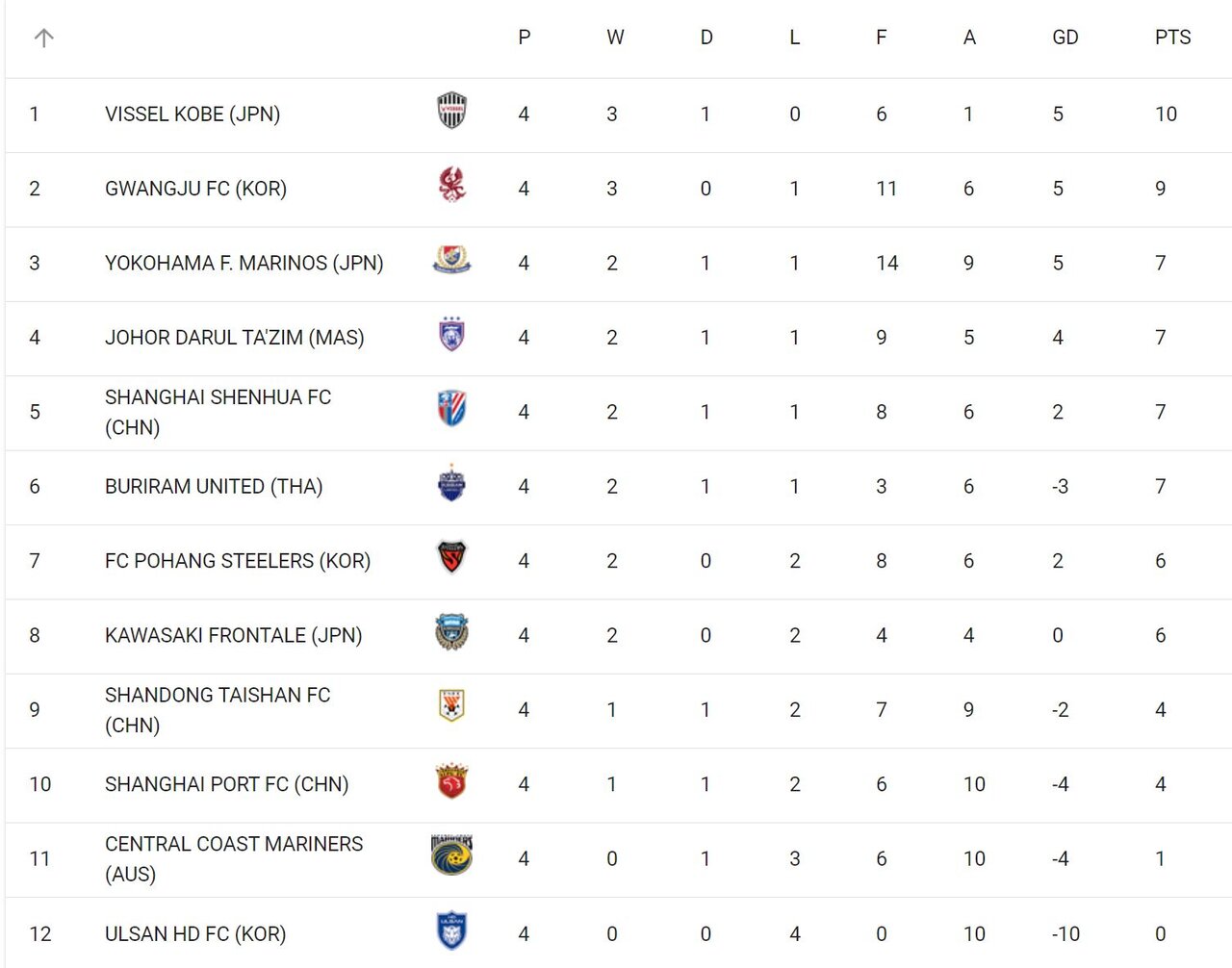Image resolution: width=1232 pixels, height=968 pixels.
Task: Click the Ulsan HD FC crest
Action: 451,930
